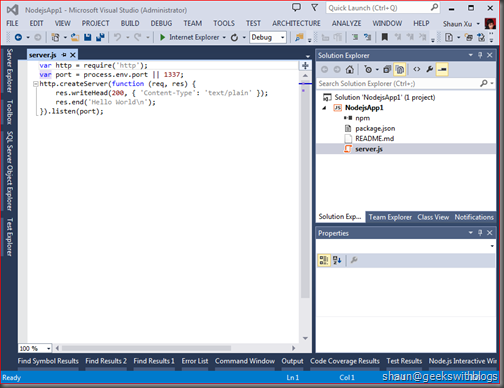Image resolution: width=504 pixels, height=388 pixels.
Task: Click the Home icon in Solution Explorer
Action: click(350, 69)
